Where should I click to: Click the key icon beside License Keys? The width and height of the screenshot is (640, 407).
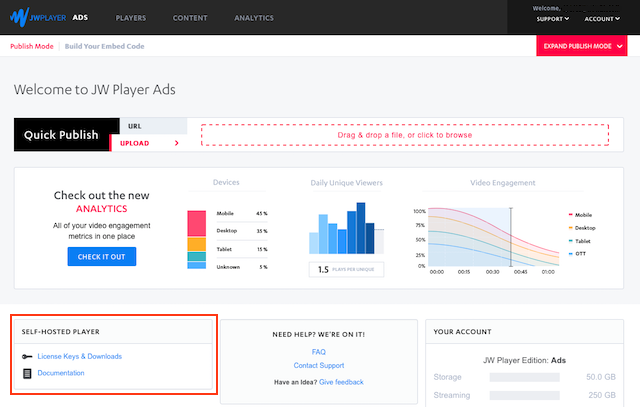(27, 356)
